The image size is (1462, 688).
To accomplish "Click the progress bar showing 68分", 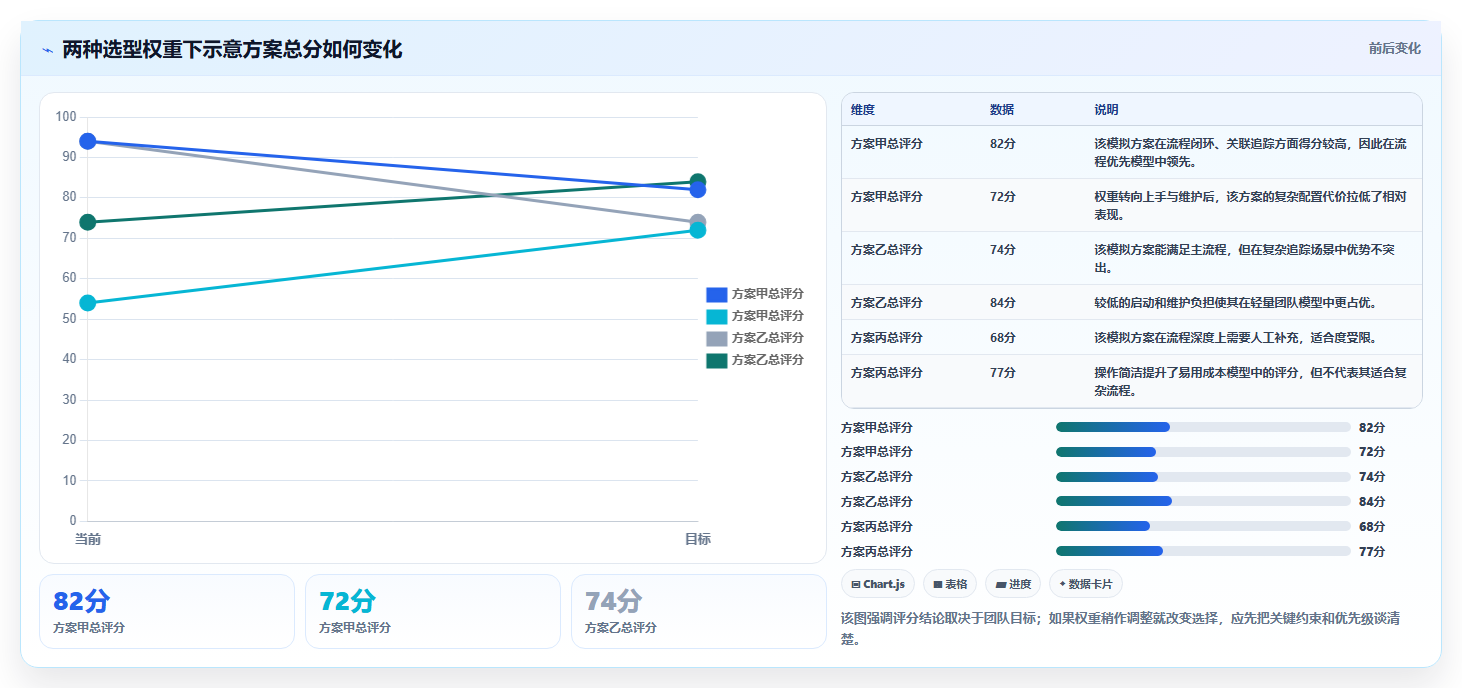I will (x=1203, y=527).
